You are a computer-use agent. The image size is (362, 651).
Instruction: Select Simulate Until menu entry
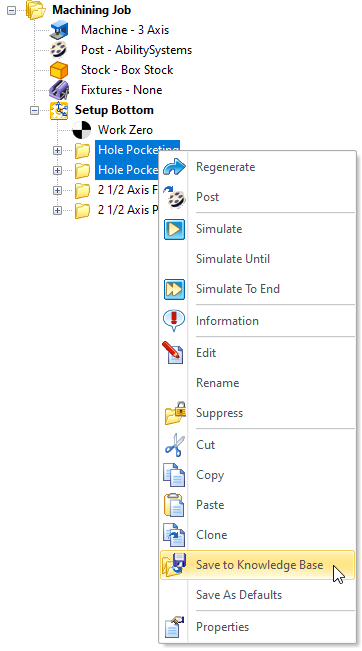(x=257, y=259)
